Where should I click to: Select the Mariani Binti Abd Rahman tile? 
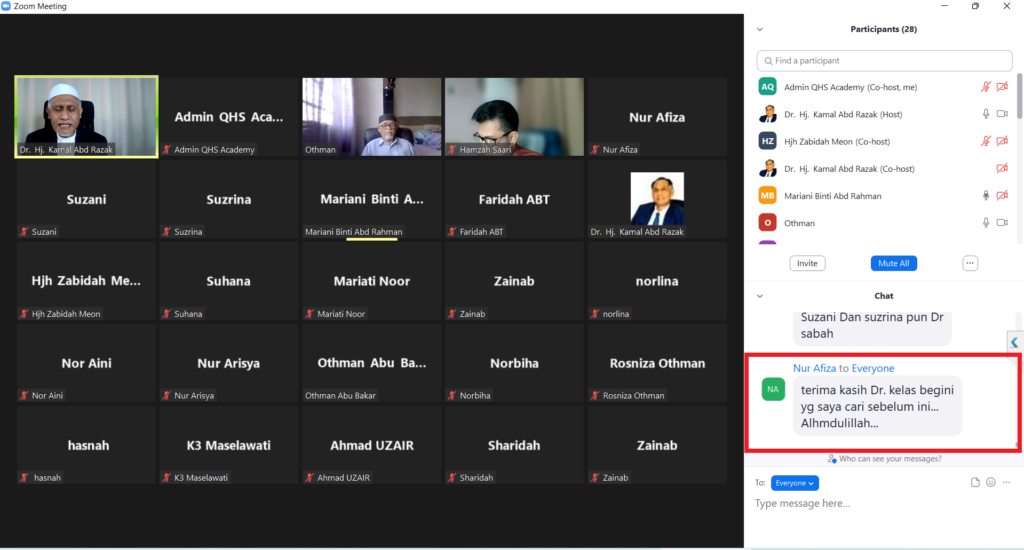click(x=372, y=199)
